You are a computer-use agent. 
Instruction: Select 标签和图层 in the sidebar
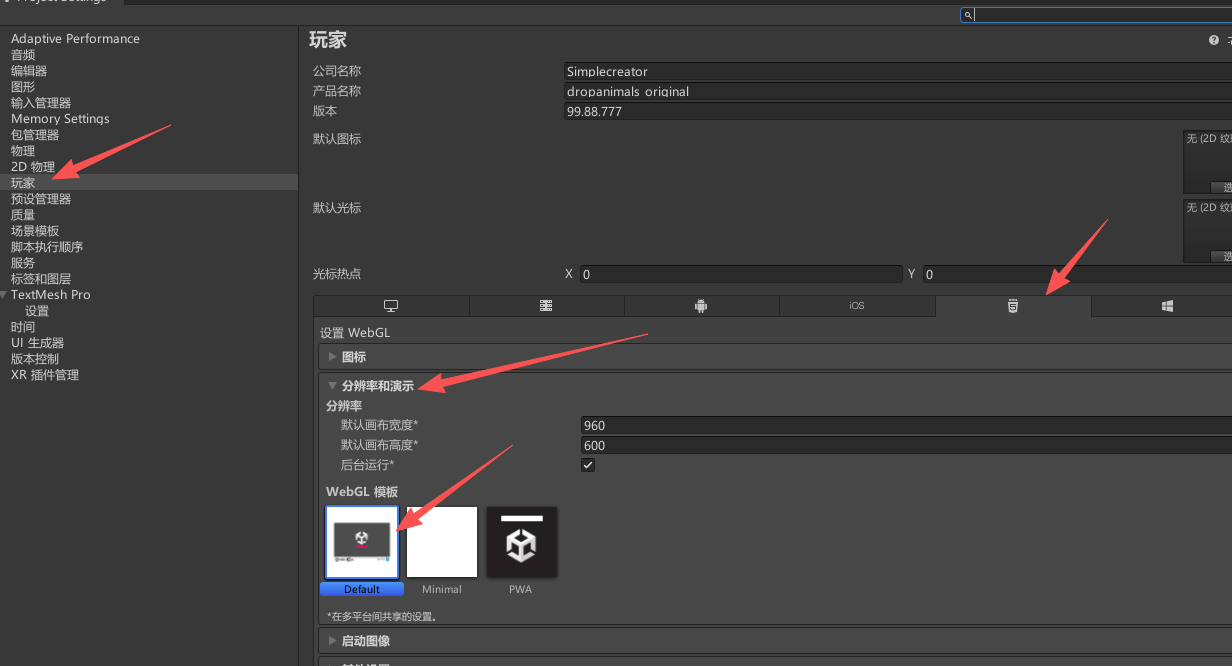pos(41,279)
